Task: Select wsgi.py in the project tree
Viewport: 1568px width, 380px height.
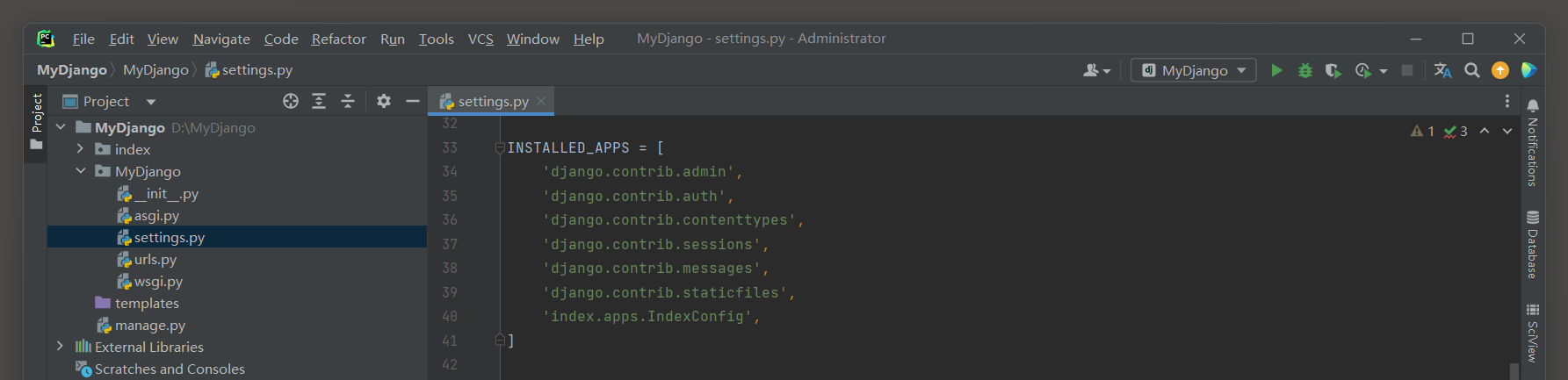Action: [150, 281]
